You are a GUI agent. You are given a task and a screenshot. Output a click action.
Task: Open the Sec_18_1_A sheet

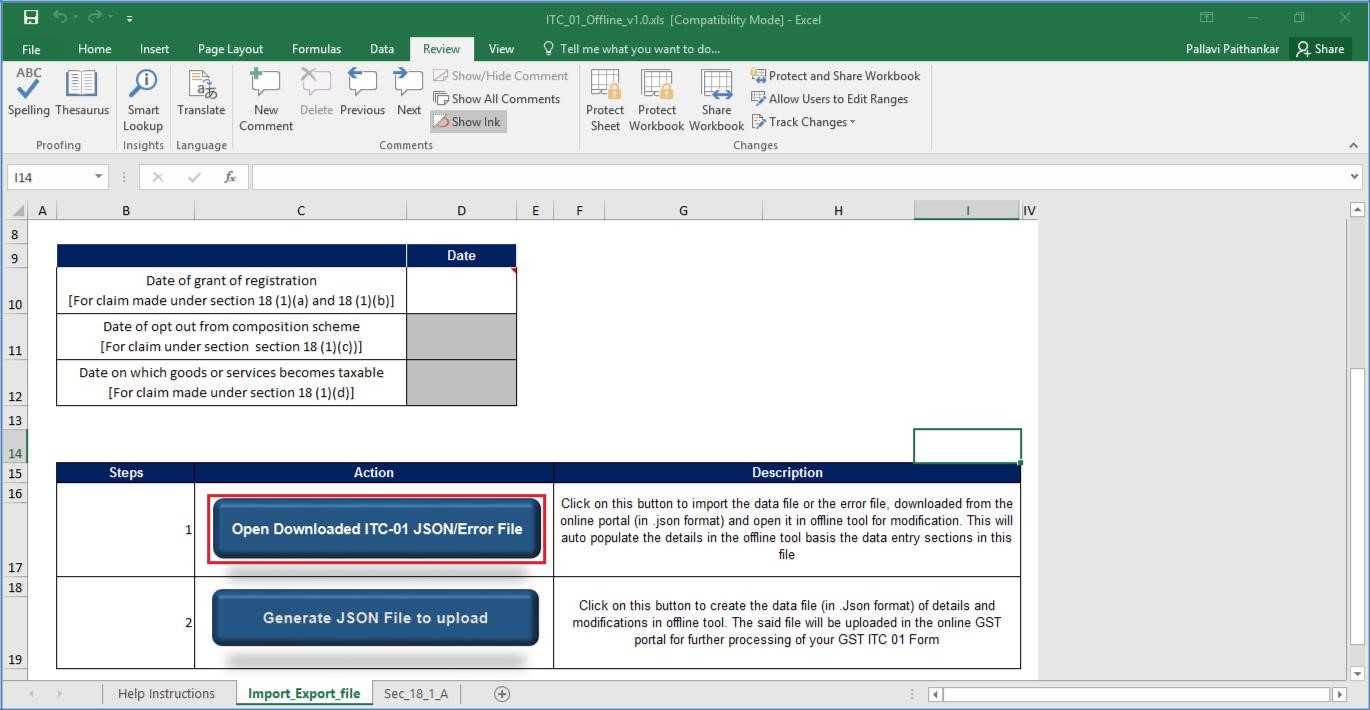(416, 693)
